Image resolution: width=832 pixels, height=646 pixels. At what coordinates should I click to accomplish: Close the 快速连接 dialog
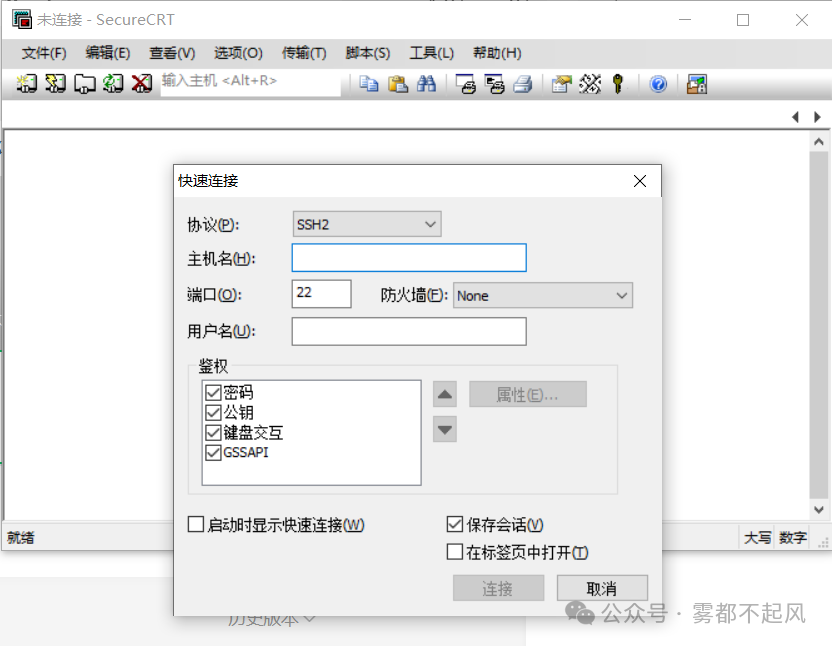640,181
